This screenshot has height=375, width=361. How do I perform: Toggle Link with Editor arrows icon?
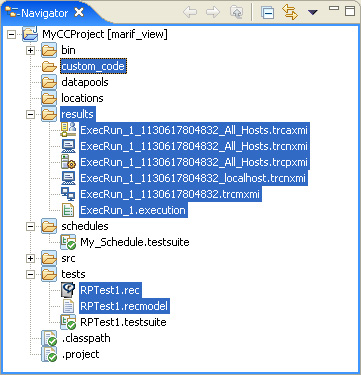290,12
